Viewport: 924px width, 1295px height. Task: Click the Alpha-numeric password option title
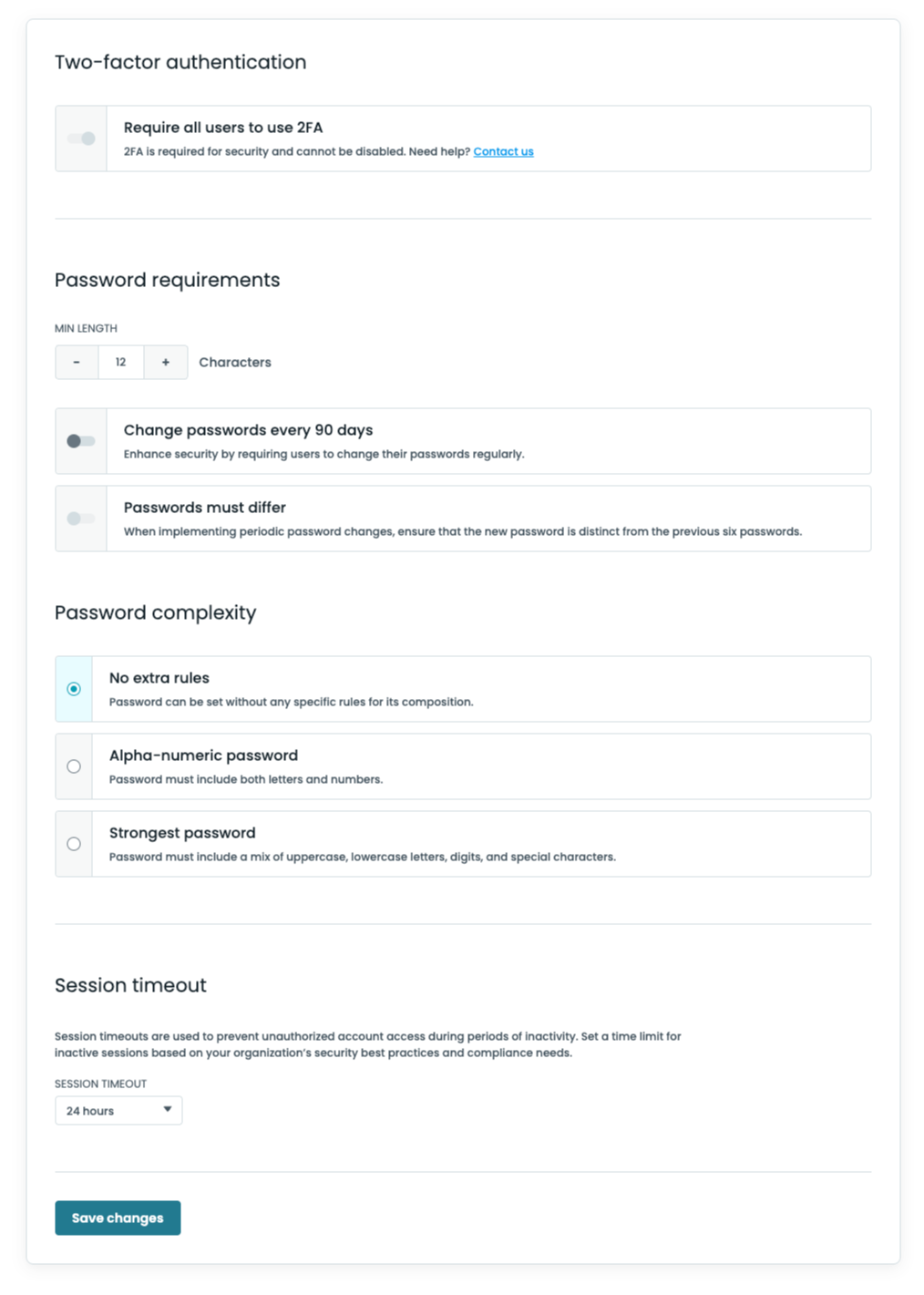click(x=203, y=755)
